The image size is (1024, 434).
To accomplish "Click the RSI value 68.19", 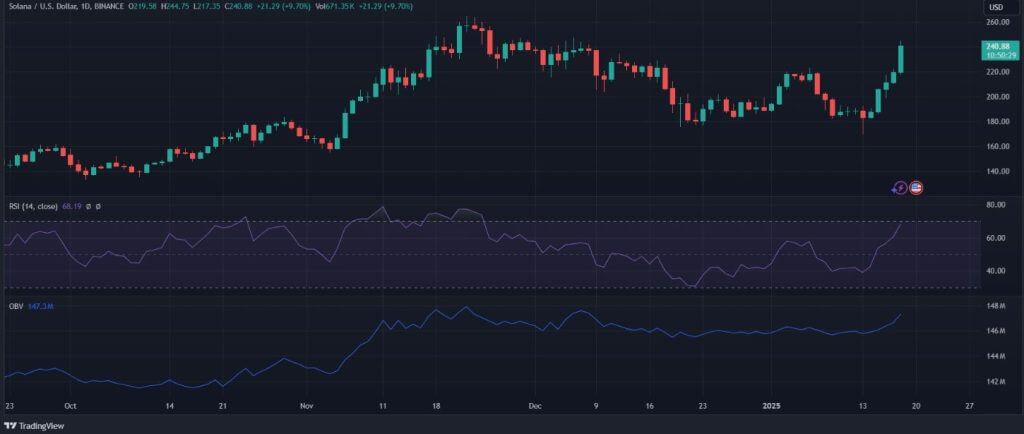I will pos(70,206).
